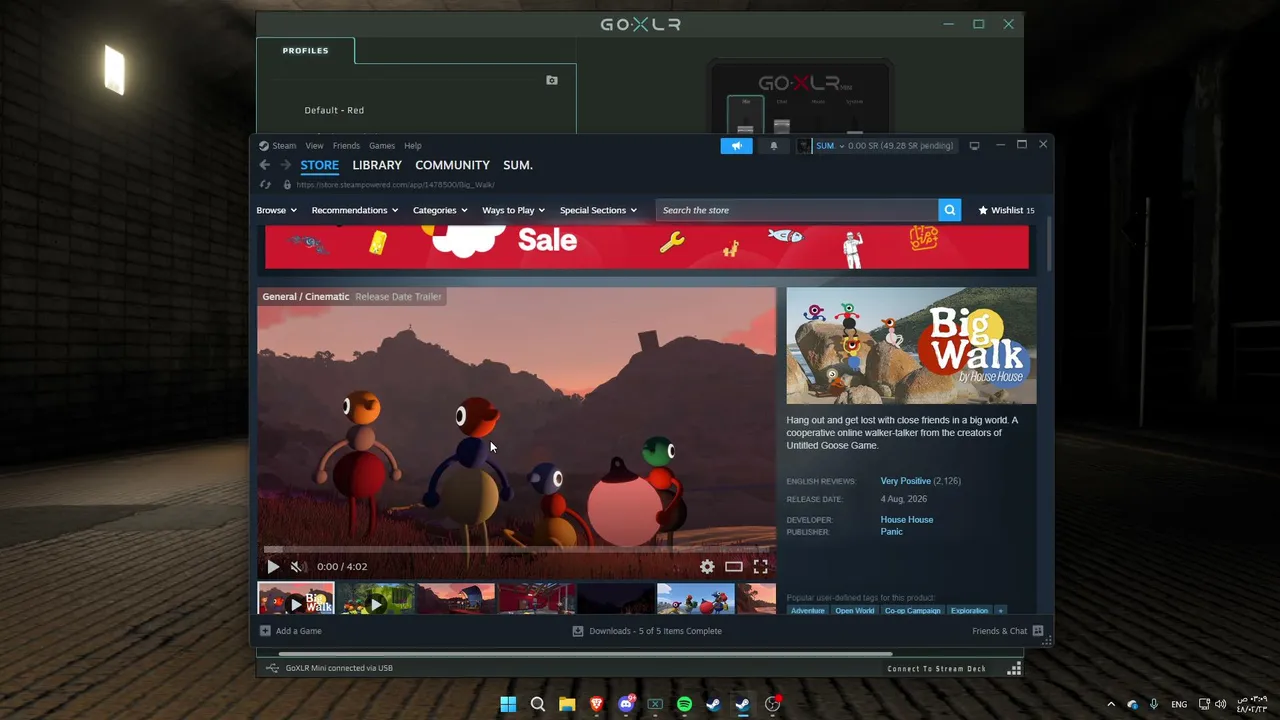Switch to the COMMUNITY tab
Image resolution: width=1280 pixels, height=720 pixels.
click(x=452, y=165)
